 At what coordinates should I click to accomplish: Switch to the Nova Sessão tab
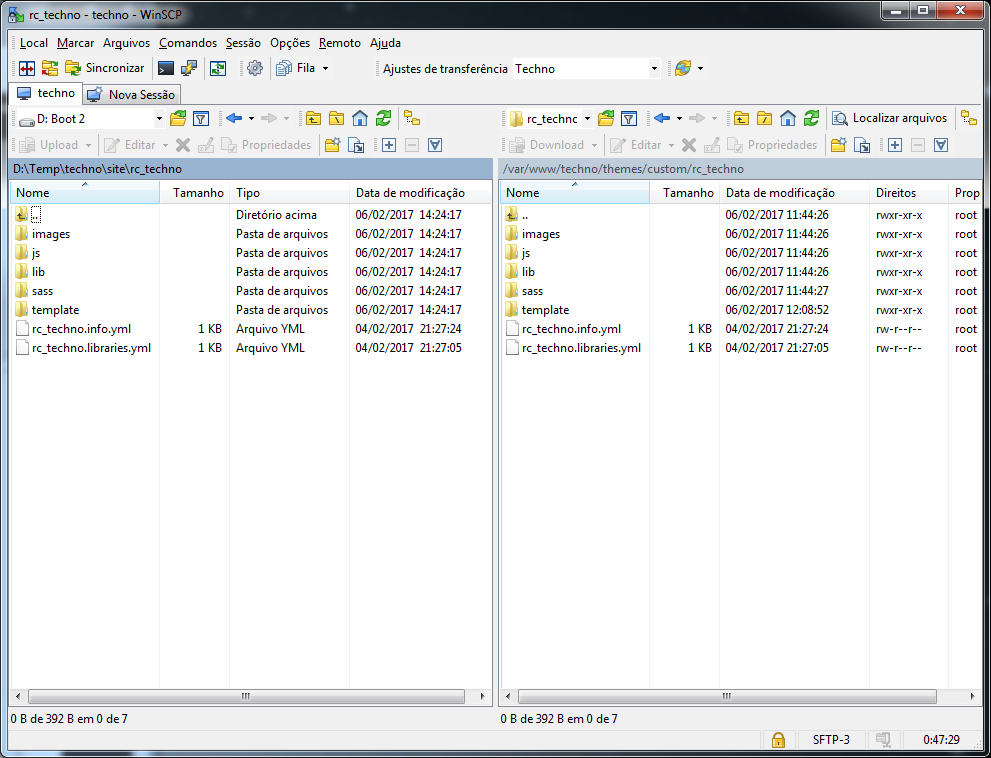click(131, 94)
